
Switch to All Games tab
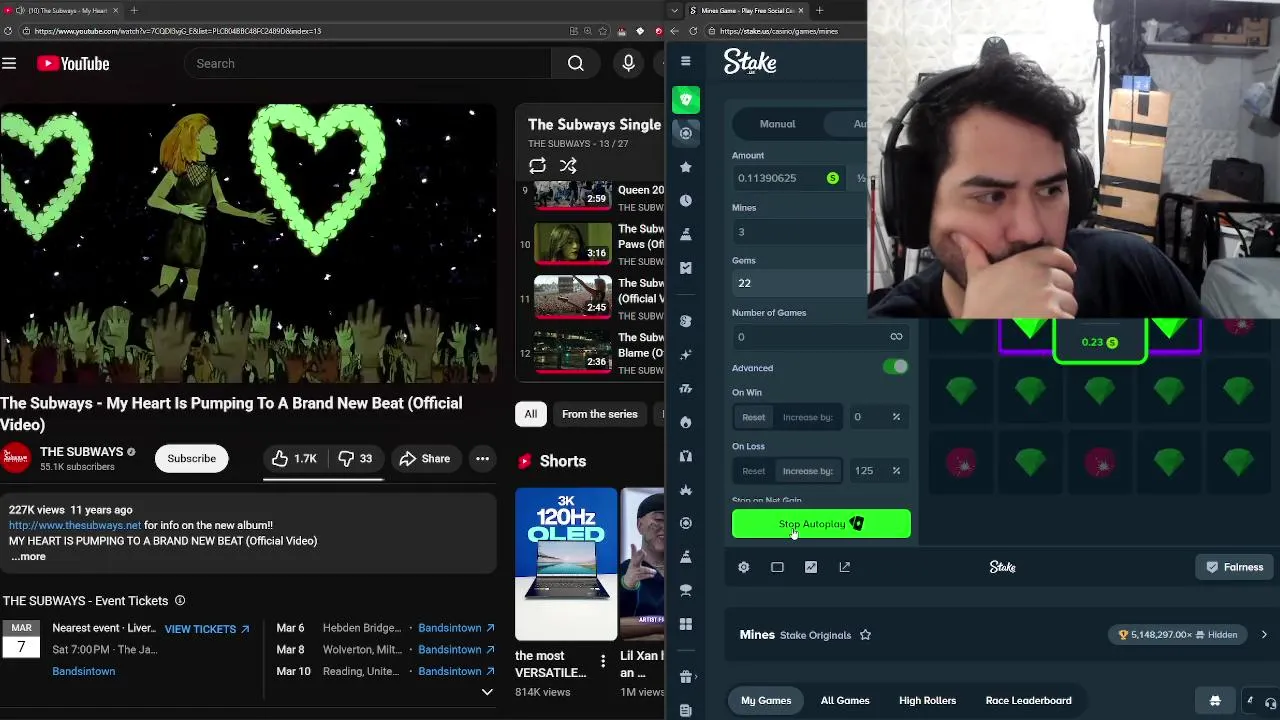pyautogui.click(x=845, y=701)
